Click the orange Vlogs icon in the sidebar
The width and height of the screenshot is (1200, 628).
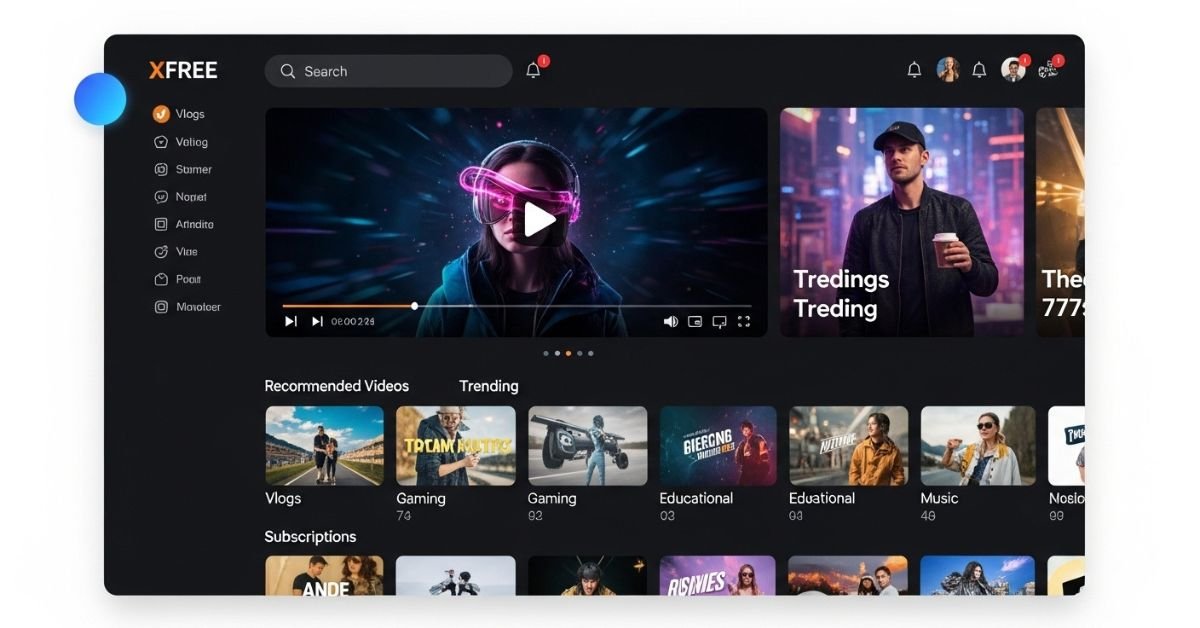[x=161, y=114]
